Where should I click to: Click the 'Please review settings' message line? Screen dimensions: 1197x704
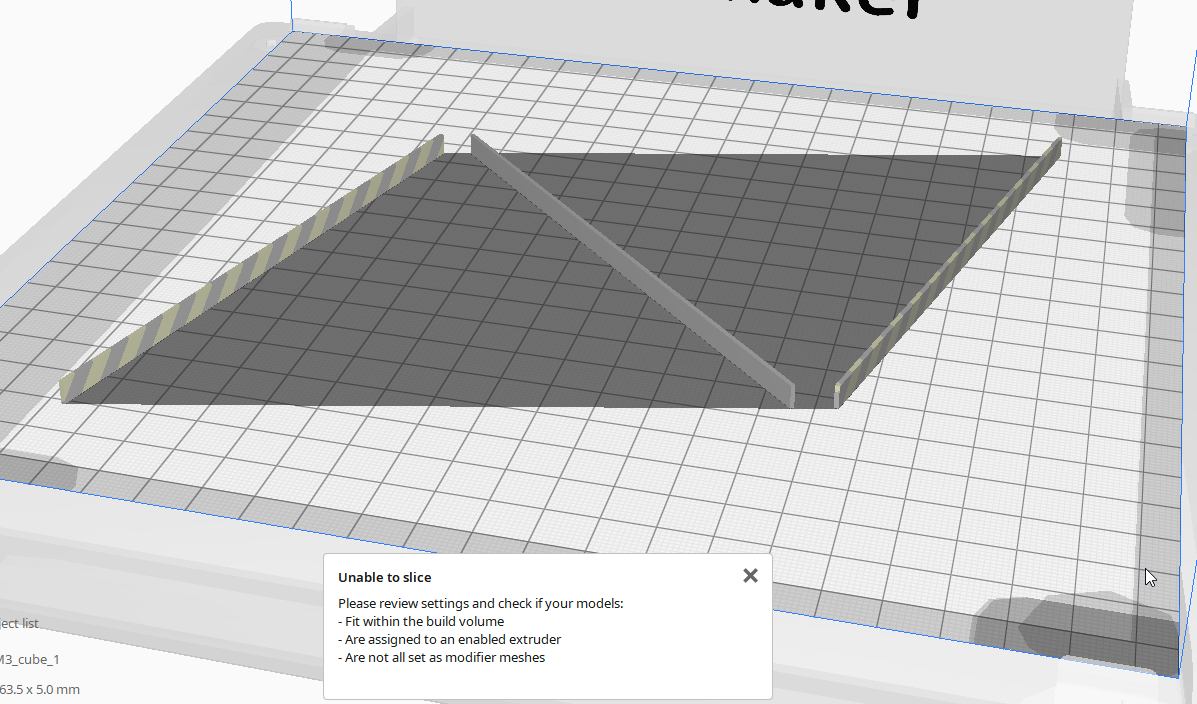click(481, 603)
